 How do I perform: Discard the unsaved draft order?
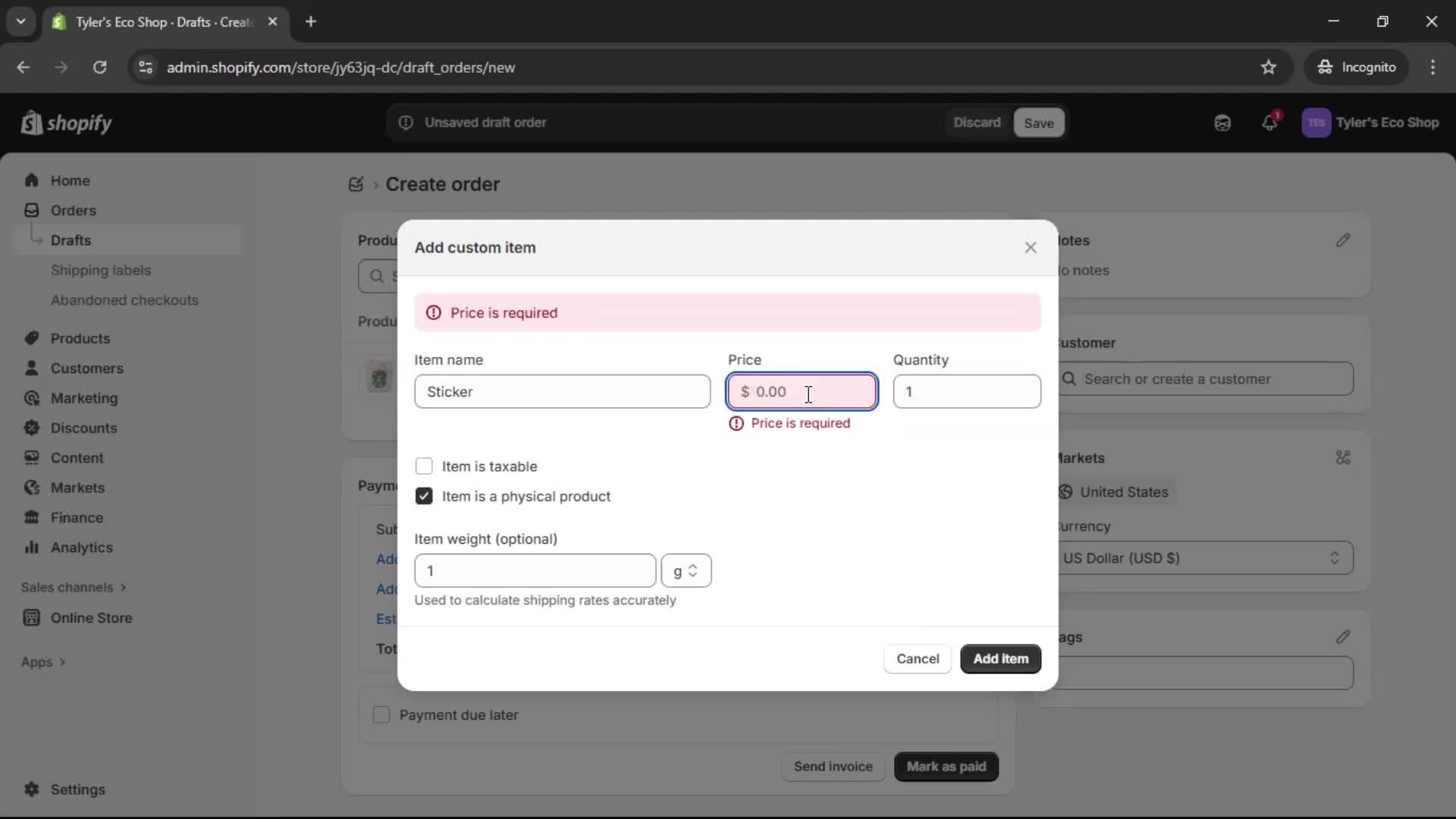click(977, 123)
